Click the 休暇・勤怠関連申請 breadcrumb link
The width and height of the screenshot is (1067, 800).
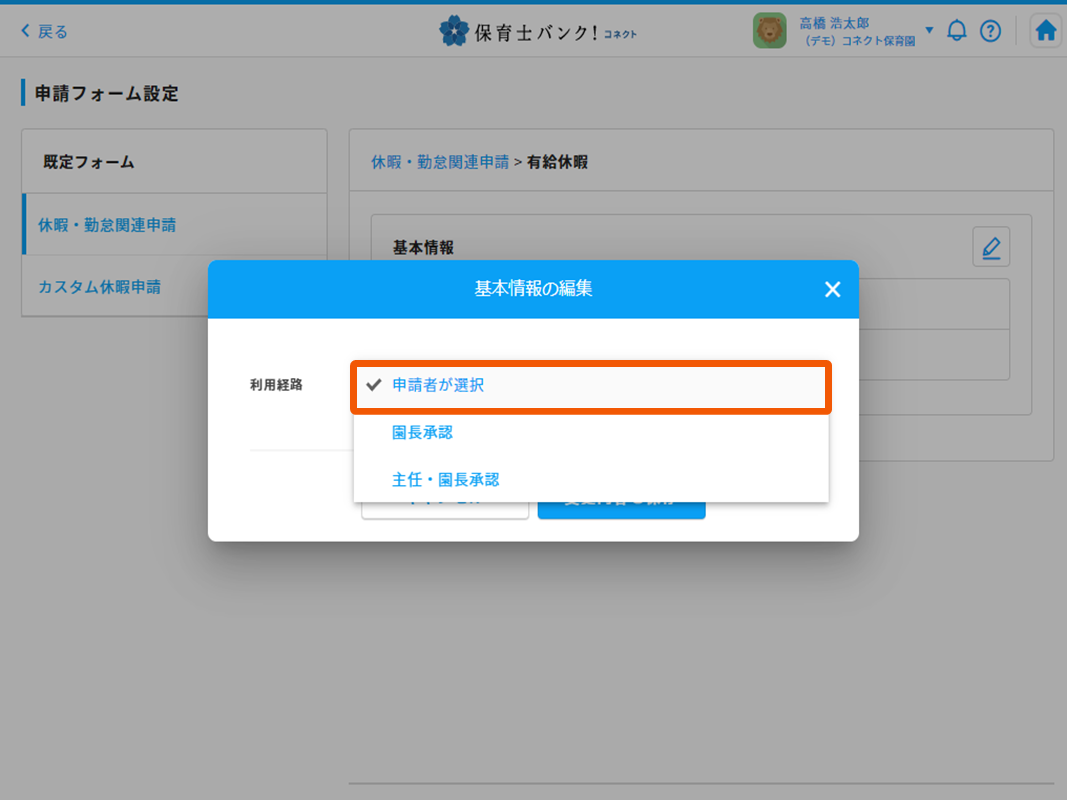pyautogui.click(x=440, y=162)
